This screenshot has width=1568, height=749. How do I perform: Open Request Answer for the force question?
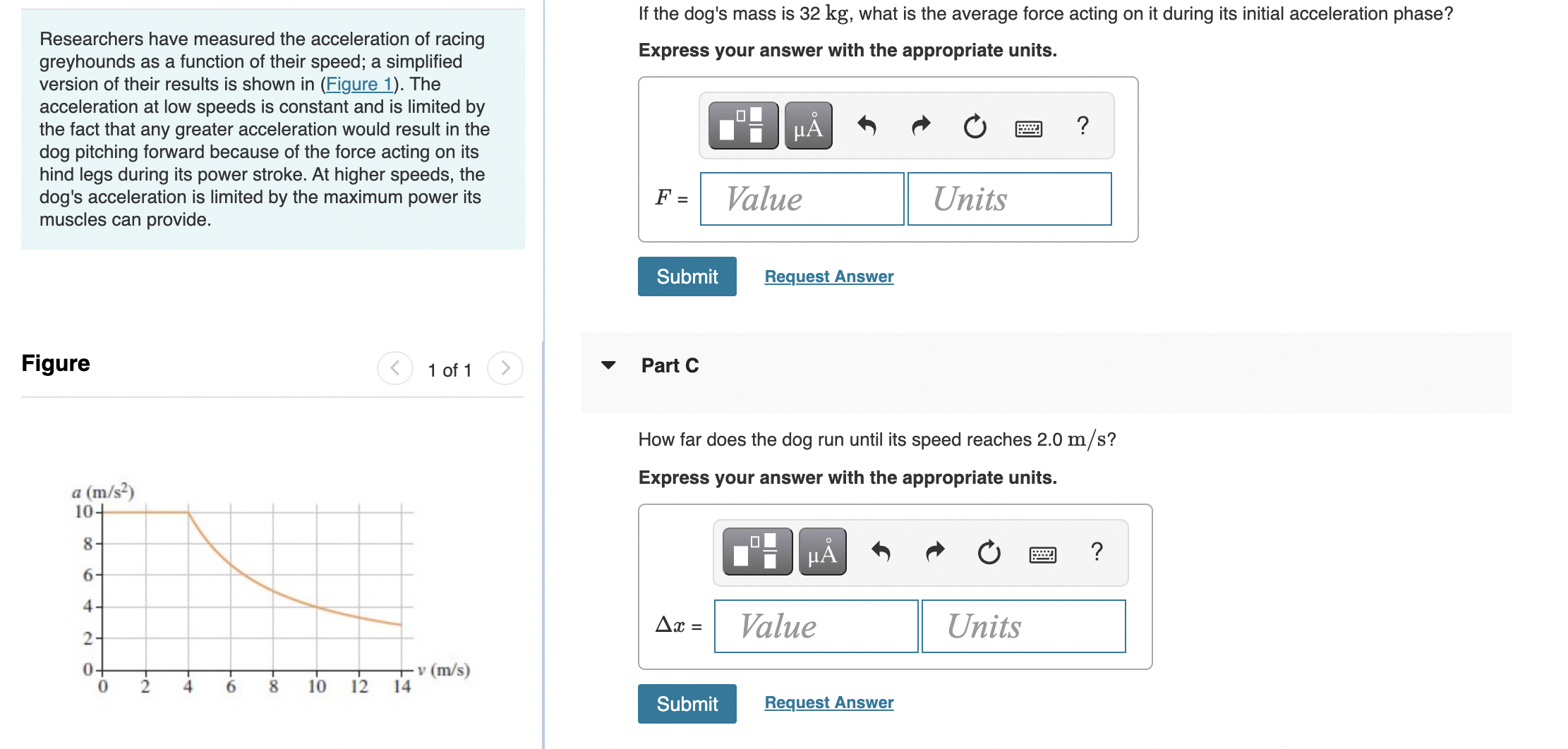828,276
